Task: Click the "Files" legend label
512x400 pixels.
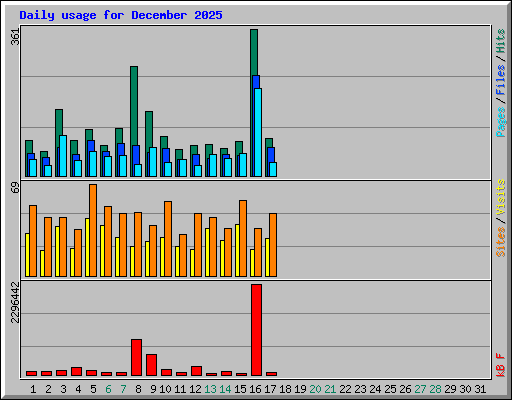Action: pos(501,80)
